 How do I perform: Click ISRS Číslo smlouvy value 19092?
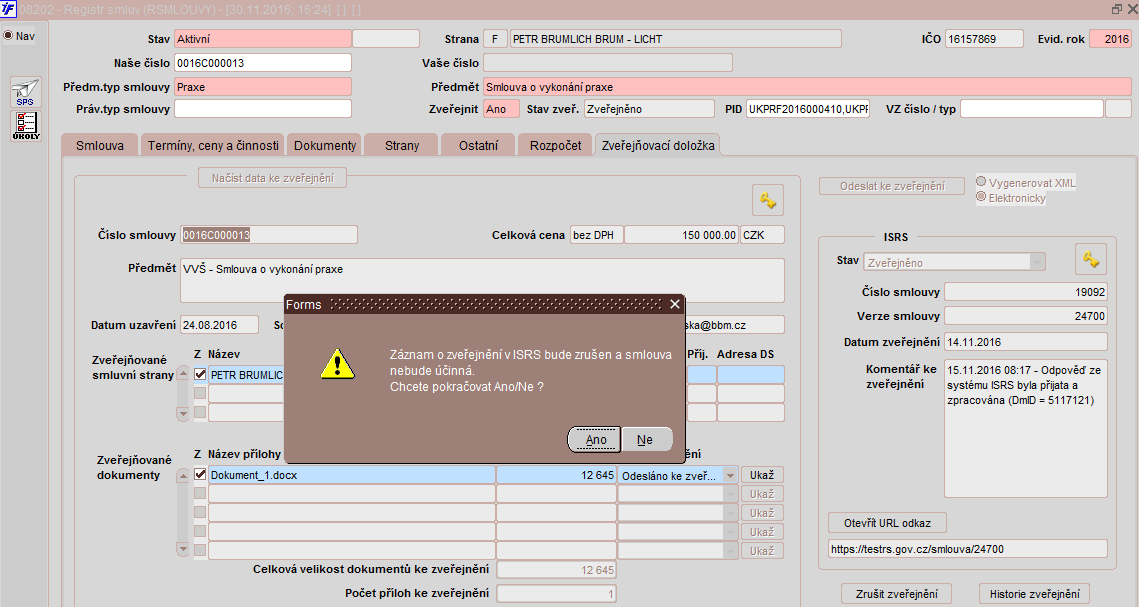(1026, 292)
